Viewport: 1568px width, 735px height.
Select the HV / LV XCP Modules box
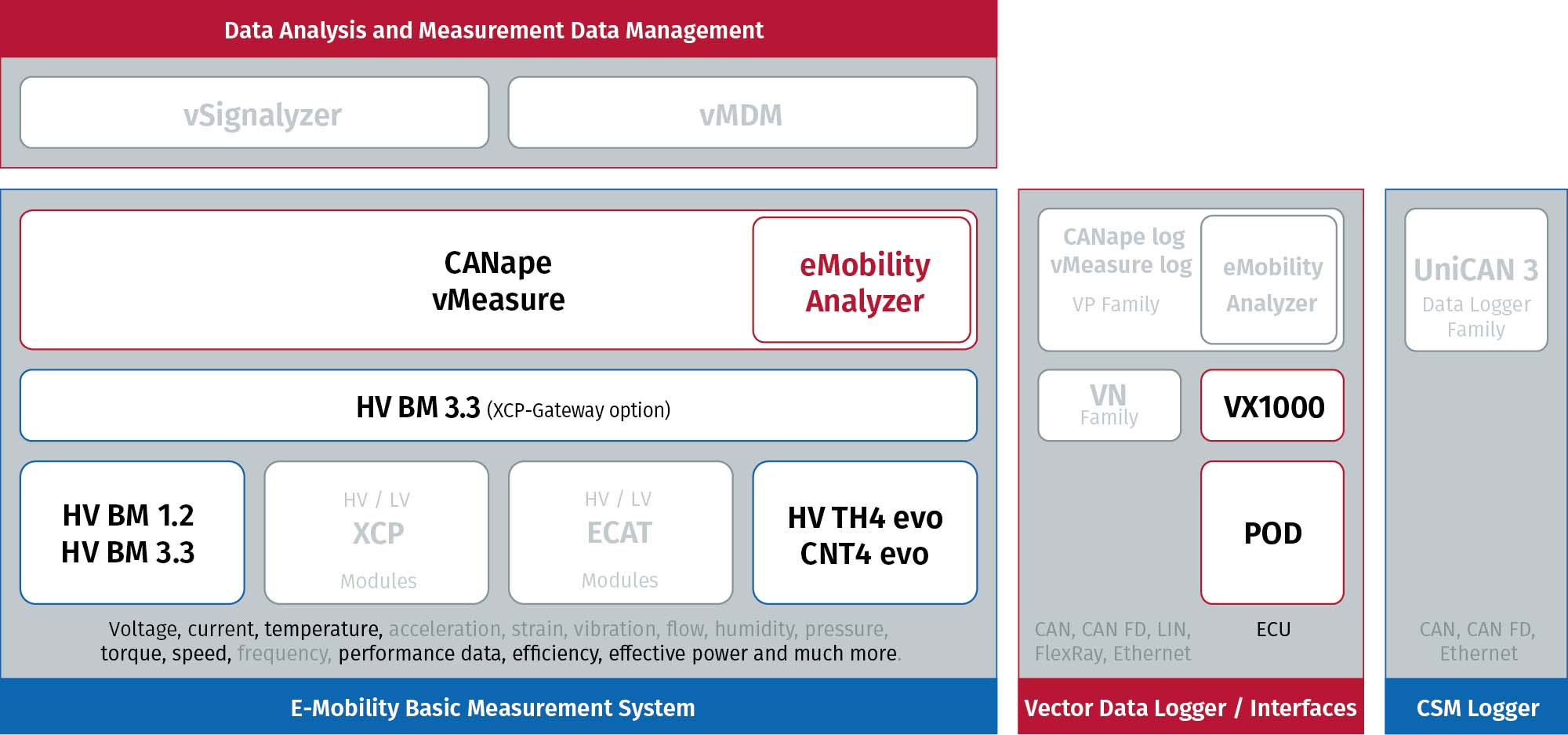coord(377,533)
